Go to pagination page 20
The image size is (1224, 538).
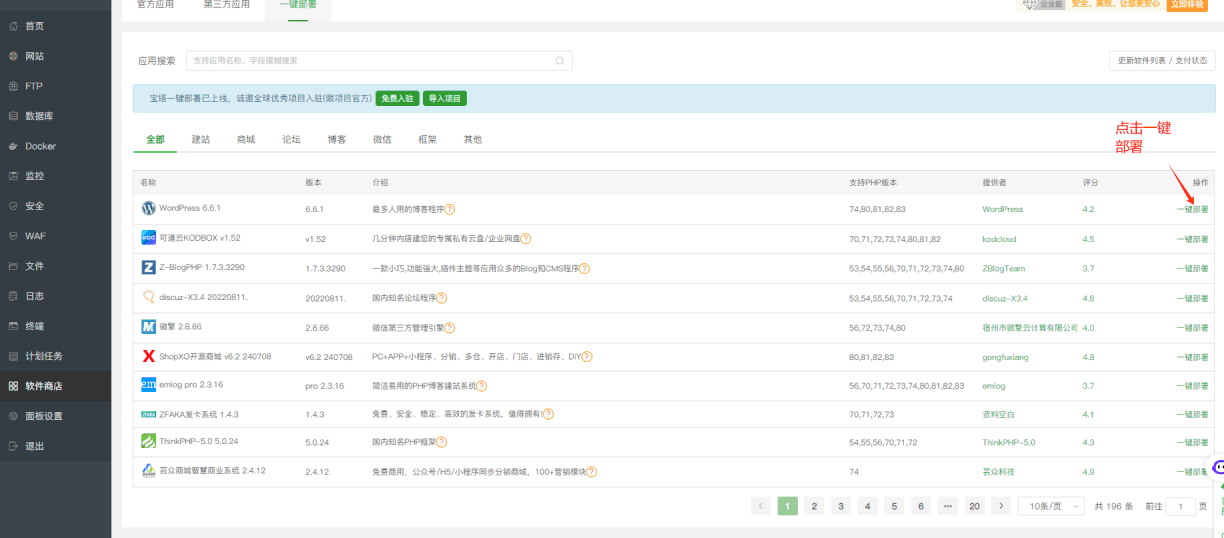[x=974, y=506]
